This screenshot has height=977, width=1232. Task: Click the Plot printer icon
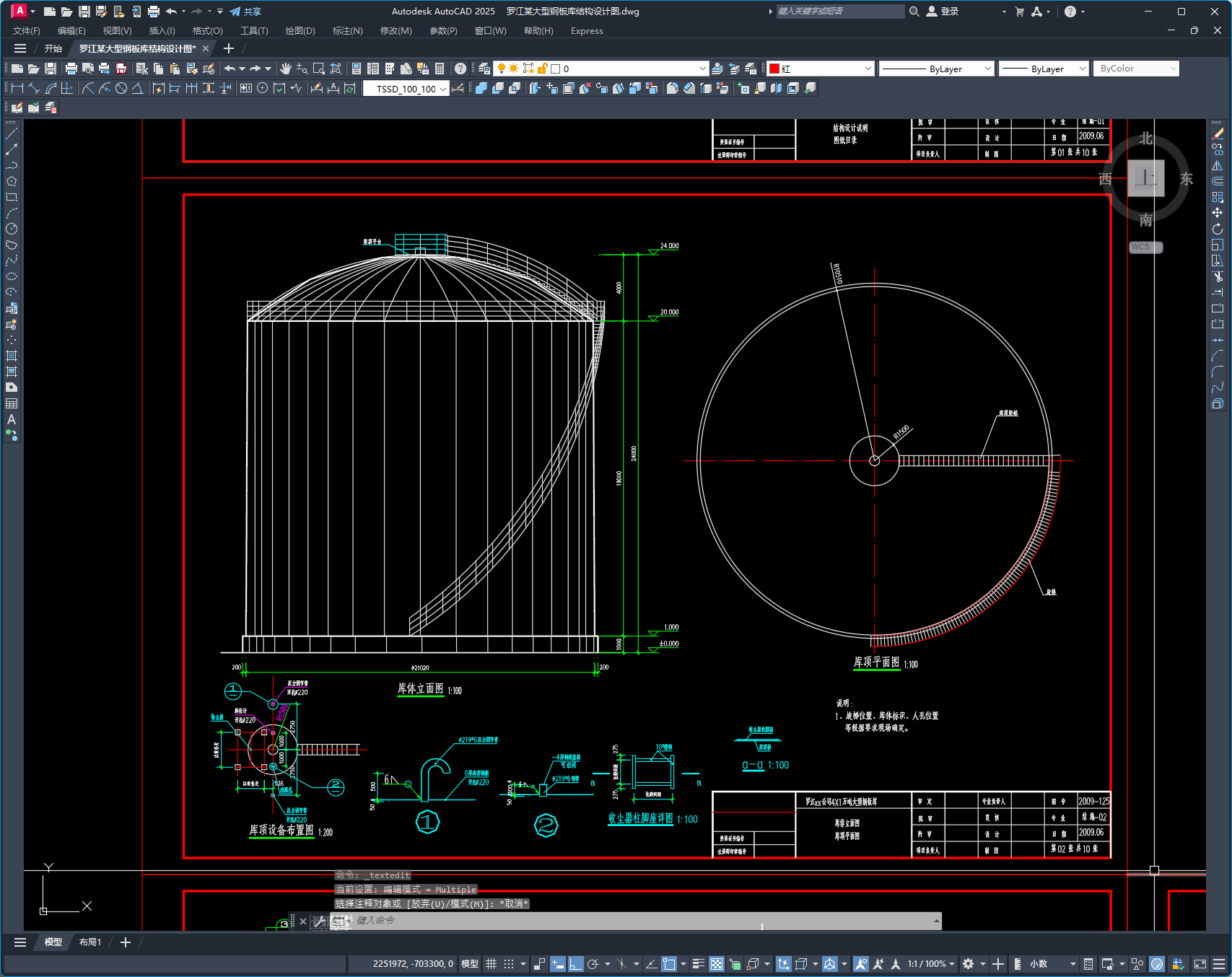point(71,69)
